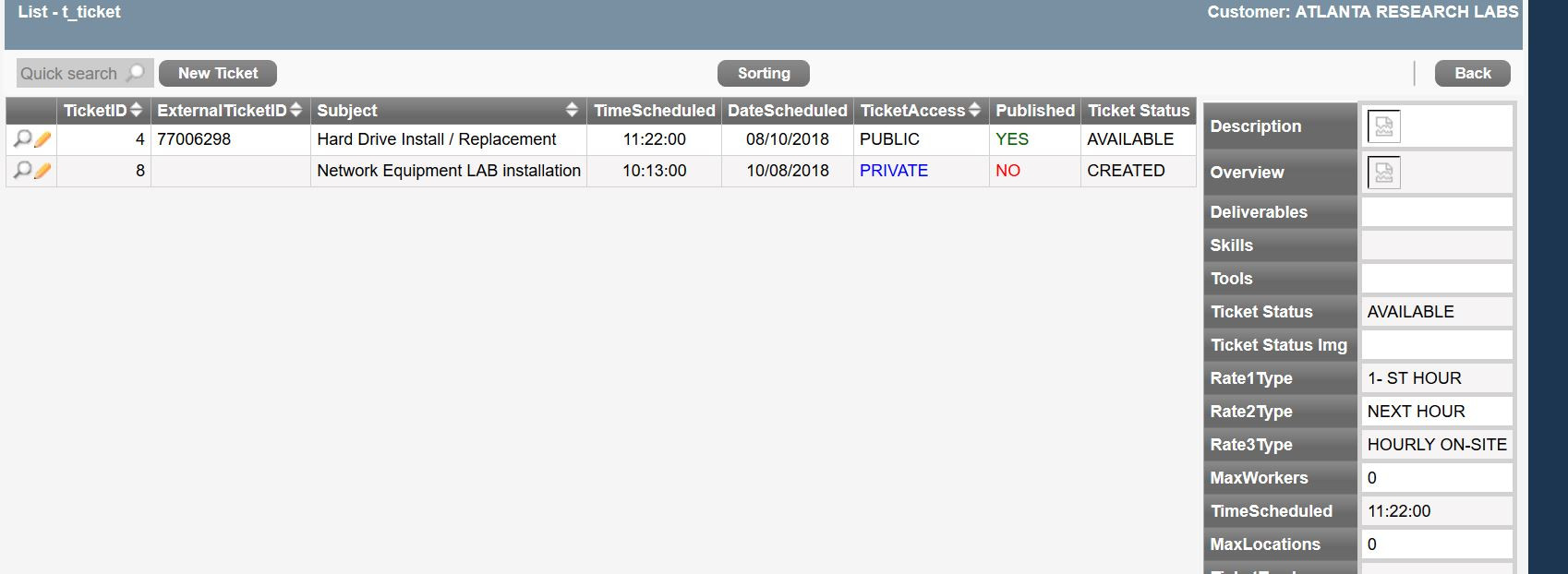Click the Published column header
1568x574 pixels.
(1035, 111)
